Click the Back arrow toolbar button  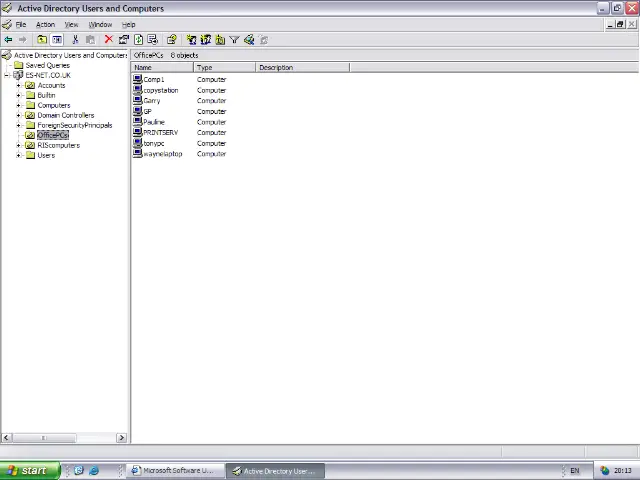click(x=8, y=40)
